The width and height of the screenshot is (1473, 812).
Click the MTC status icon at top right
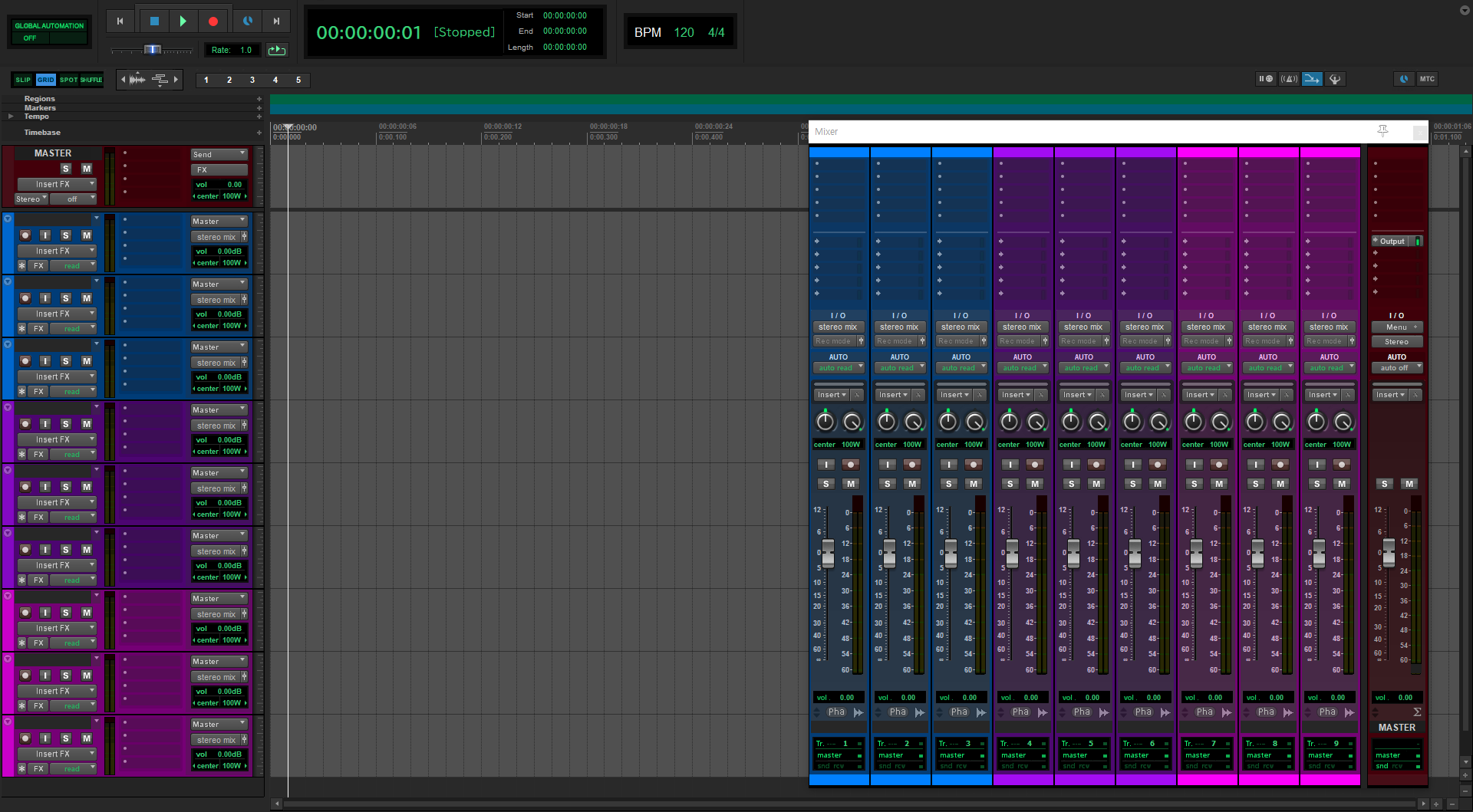1428,79
